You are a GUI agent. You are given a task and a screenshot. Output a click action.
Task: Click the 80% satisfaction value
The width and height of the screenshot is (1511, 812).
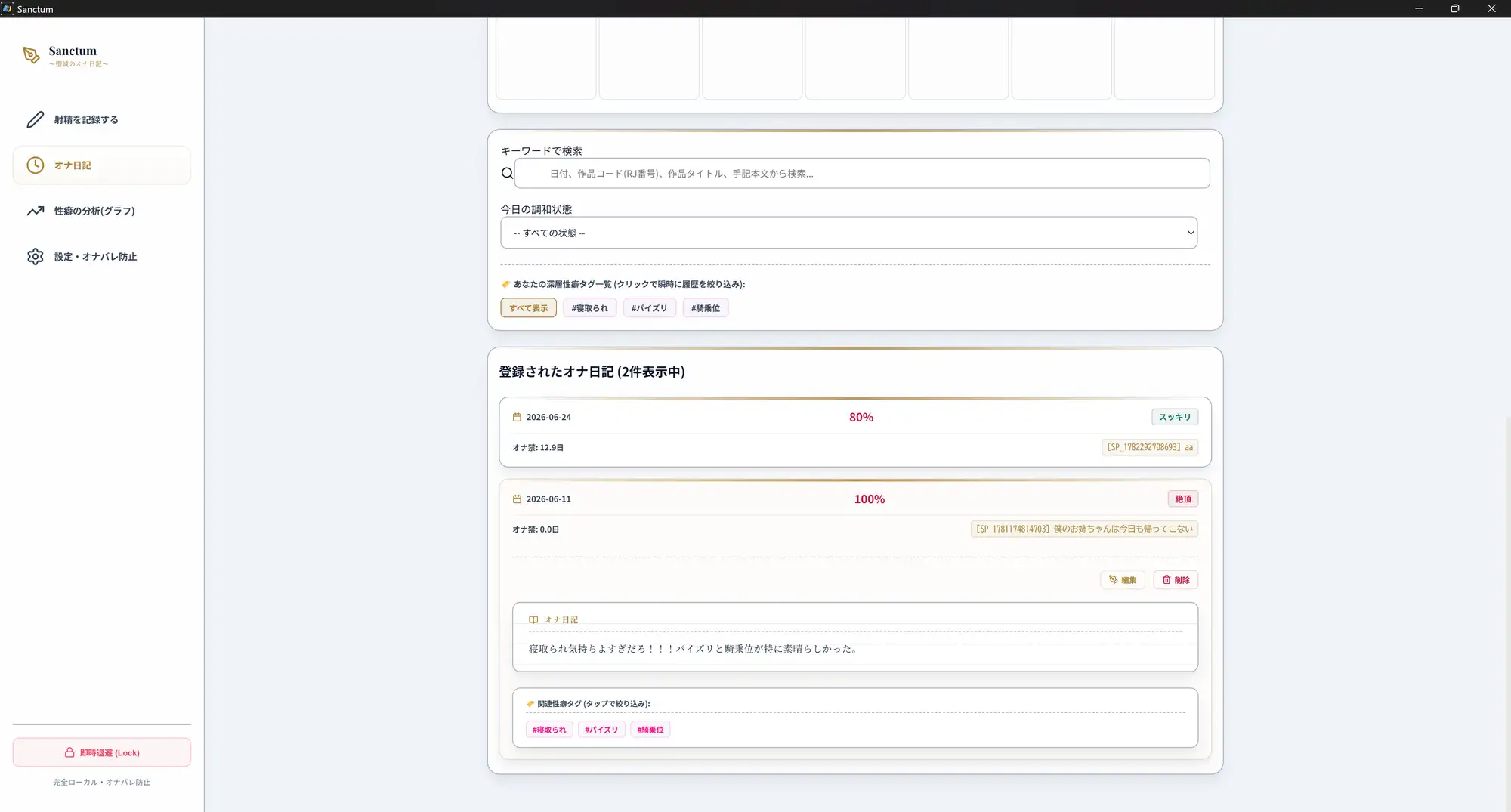pos(861,417)
